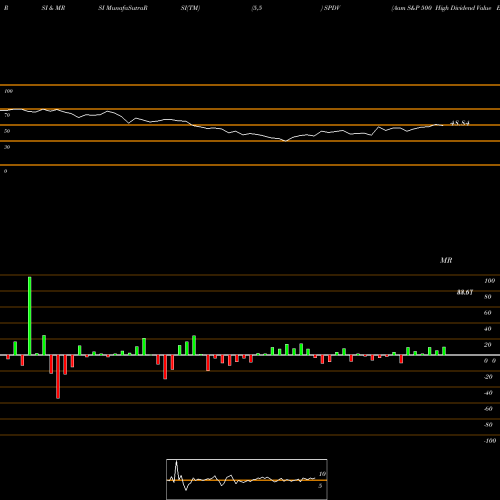This screenshot has height=500, width=500.
Task: Click the MR value 88.67
Action: pos(465,292)
